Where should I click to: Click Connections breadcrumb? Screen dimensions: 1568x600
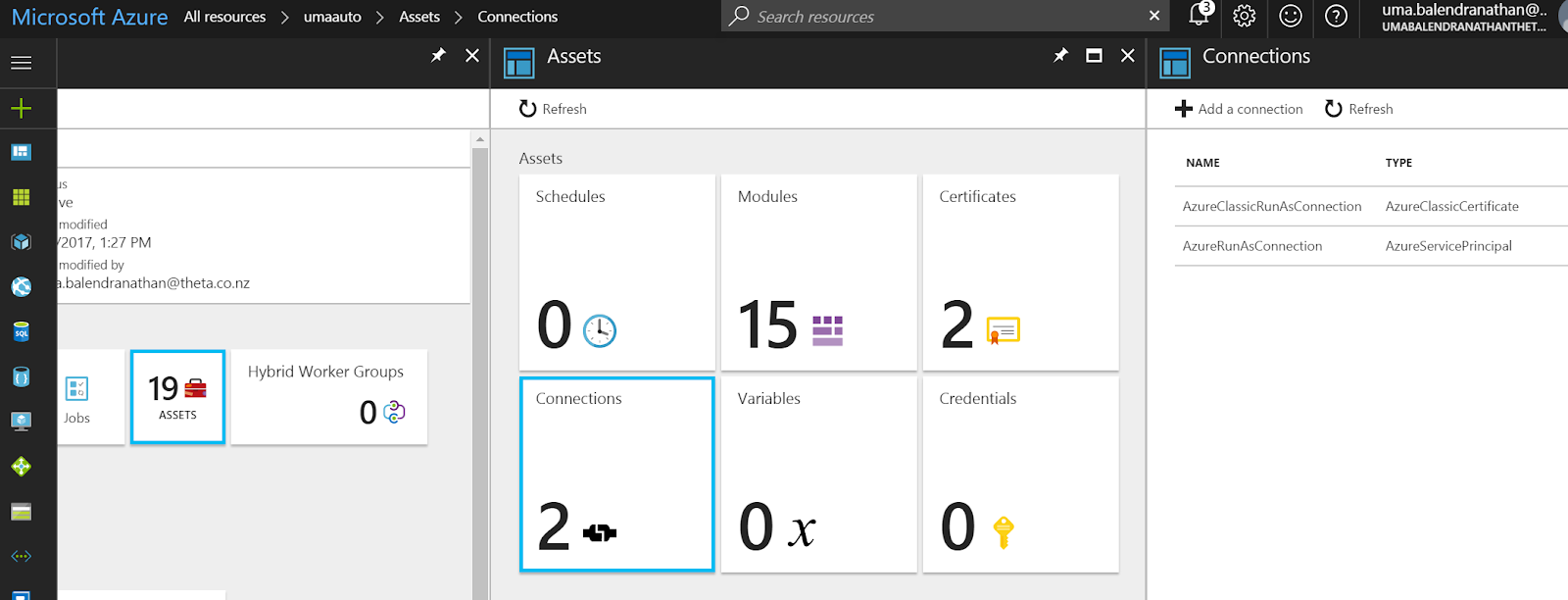pos(517,17)
